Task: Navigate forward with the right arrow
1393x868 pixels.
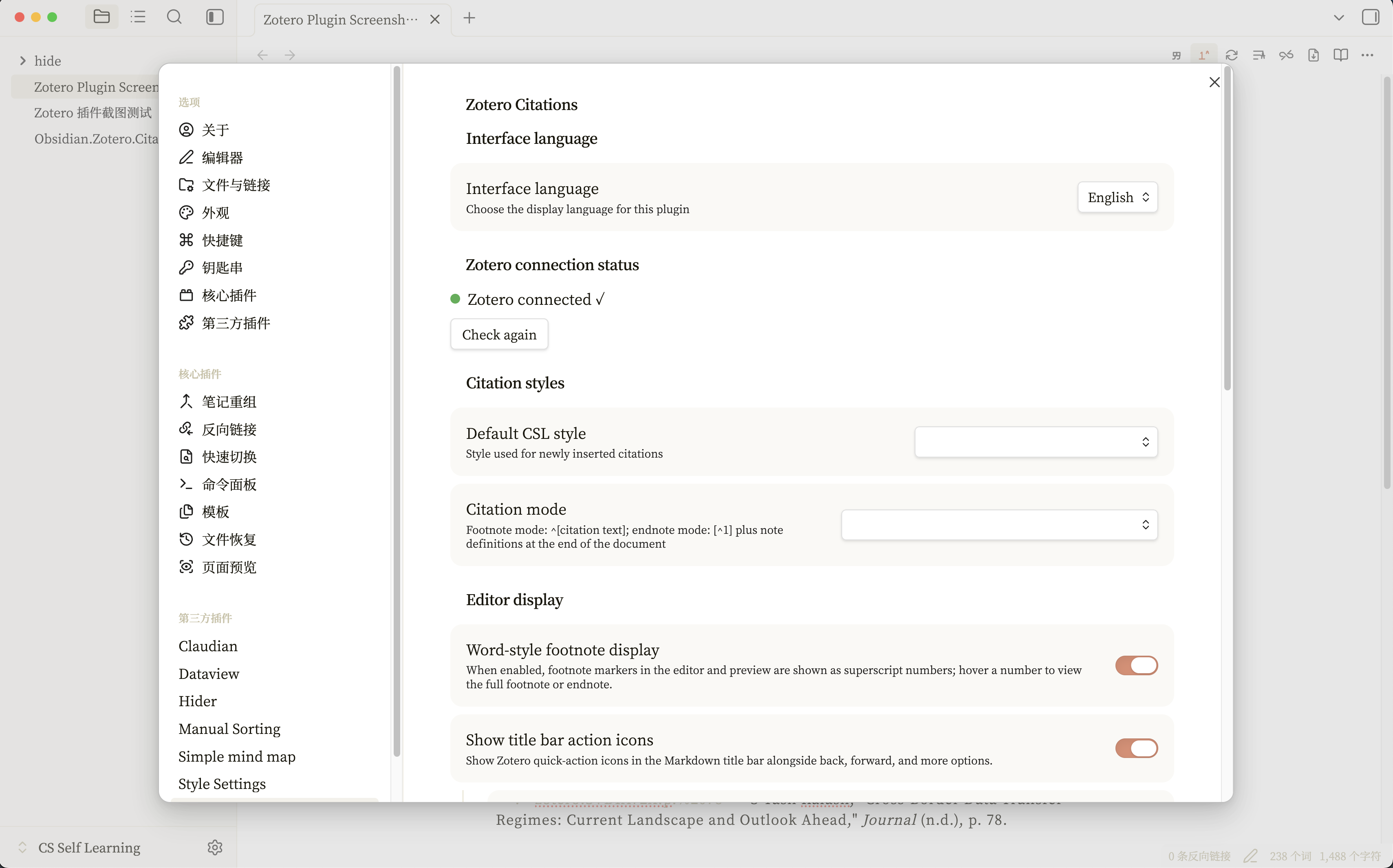Action: 290,55
